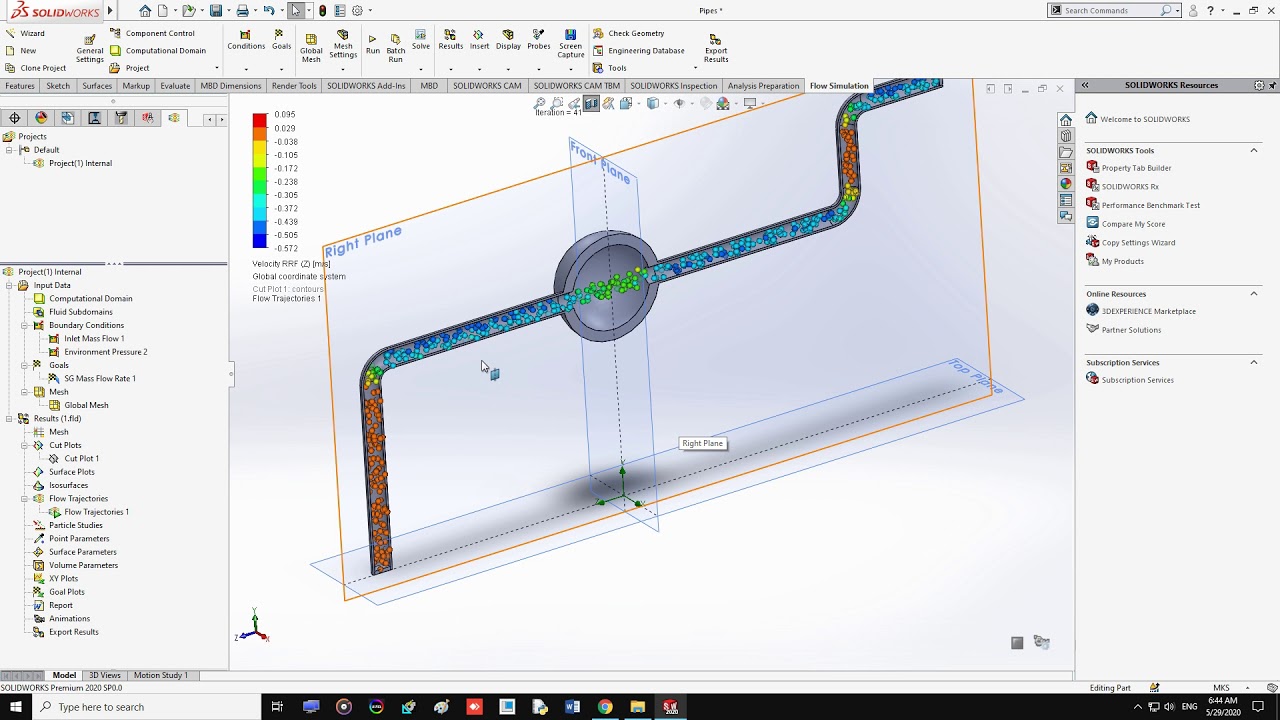
Task: Click Export Results in the ribbon
Action: coord(716,48)
